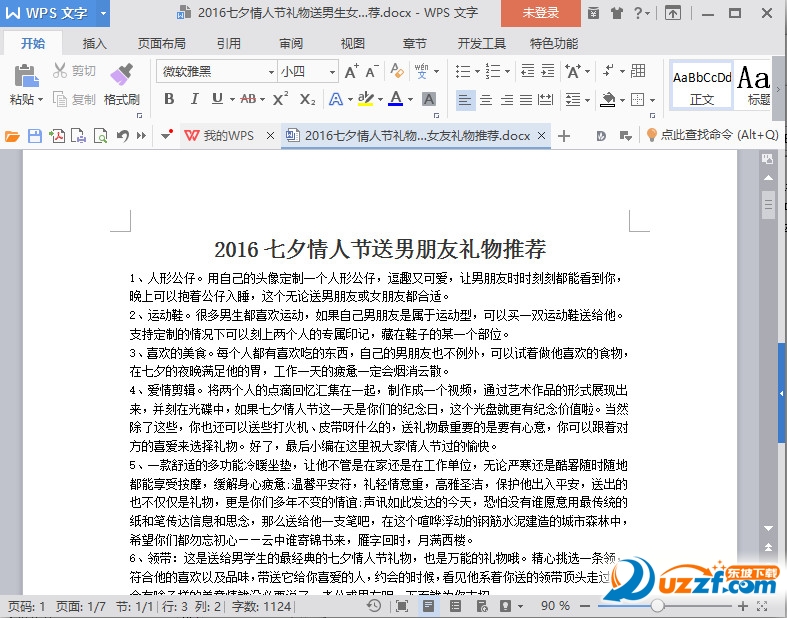Switch to full screen view icon
Screen dimensions: 787x618
(402, 606)
